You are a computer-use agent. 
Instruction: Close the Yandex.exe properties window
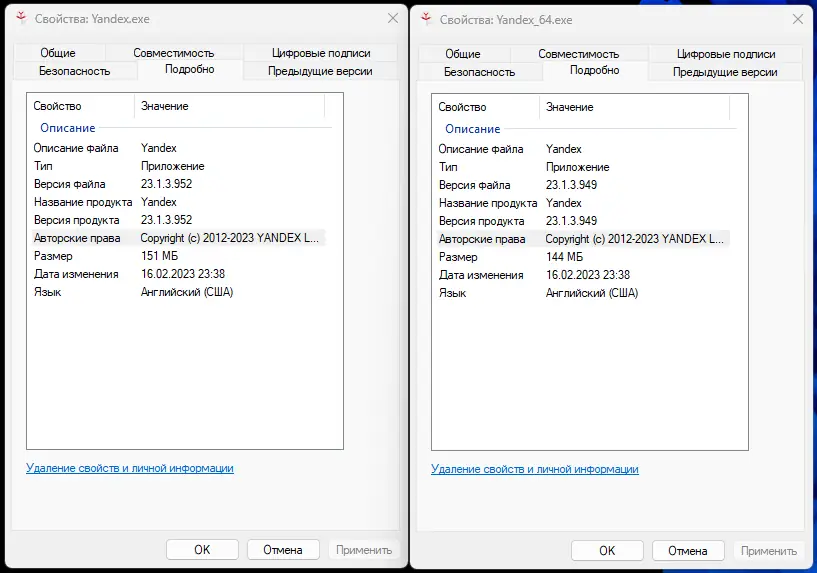(x=392, y=19)
